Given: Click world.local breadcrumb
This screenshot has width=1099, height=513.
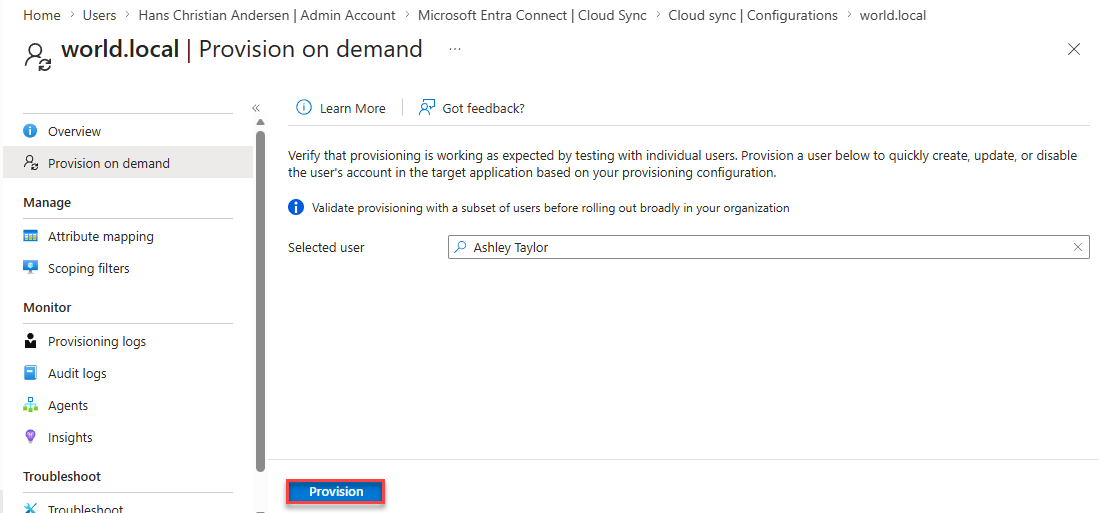Looking at the screenshot, I should tap(893, 15).
